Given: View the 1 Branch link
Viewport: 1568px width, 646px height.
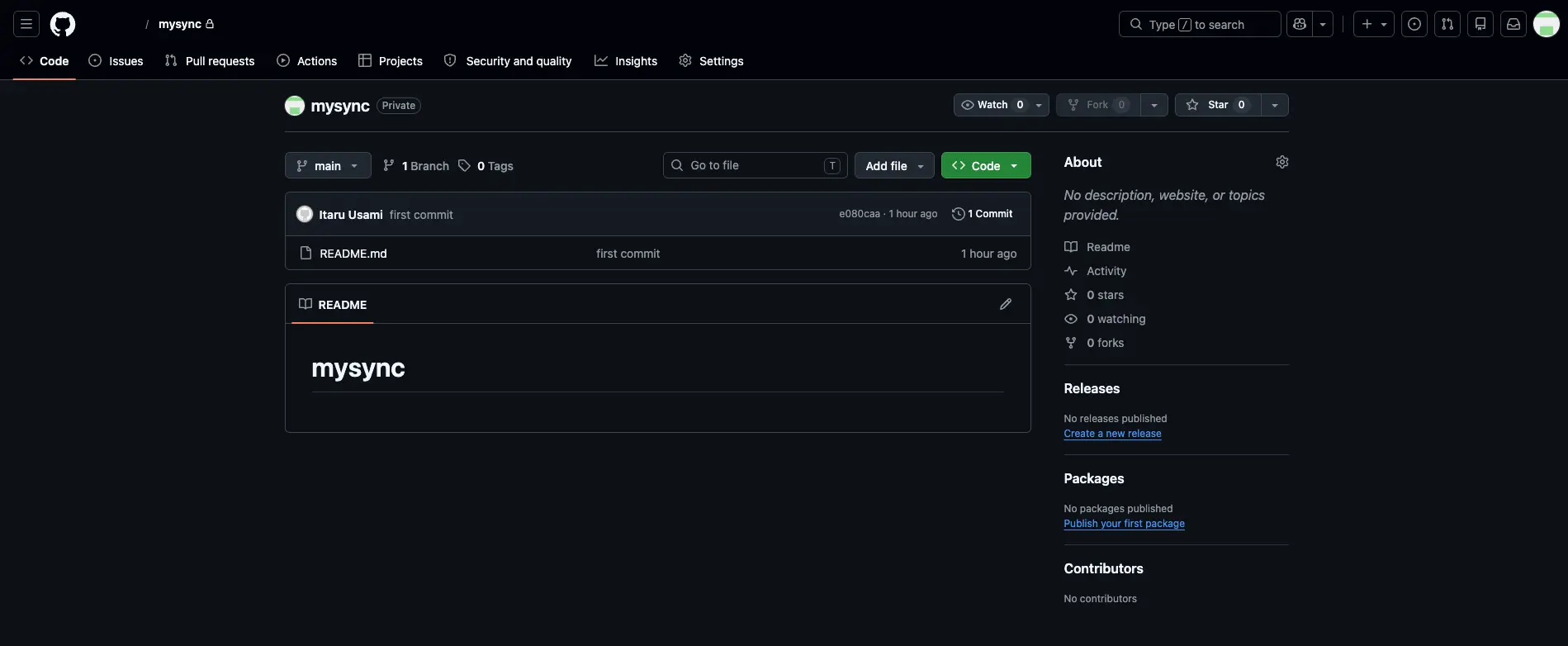Looking at the screenshot, I should click(416, 166).
